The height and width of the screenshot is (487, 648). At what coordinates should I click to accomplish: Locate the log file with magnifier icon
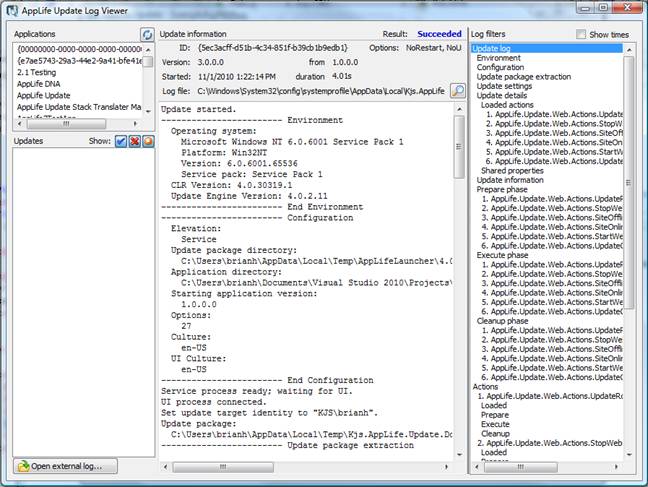click(457, 91)
